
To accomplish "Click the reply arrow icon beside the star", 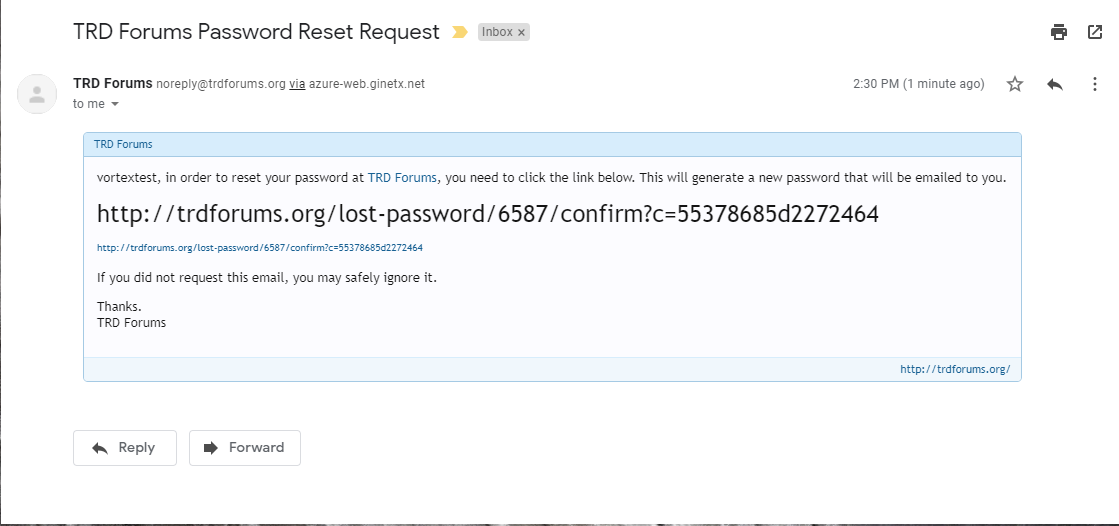I will pos(1055,84).
